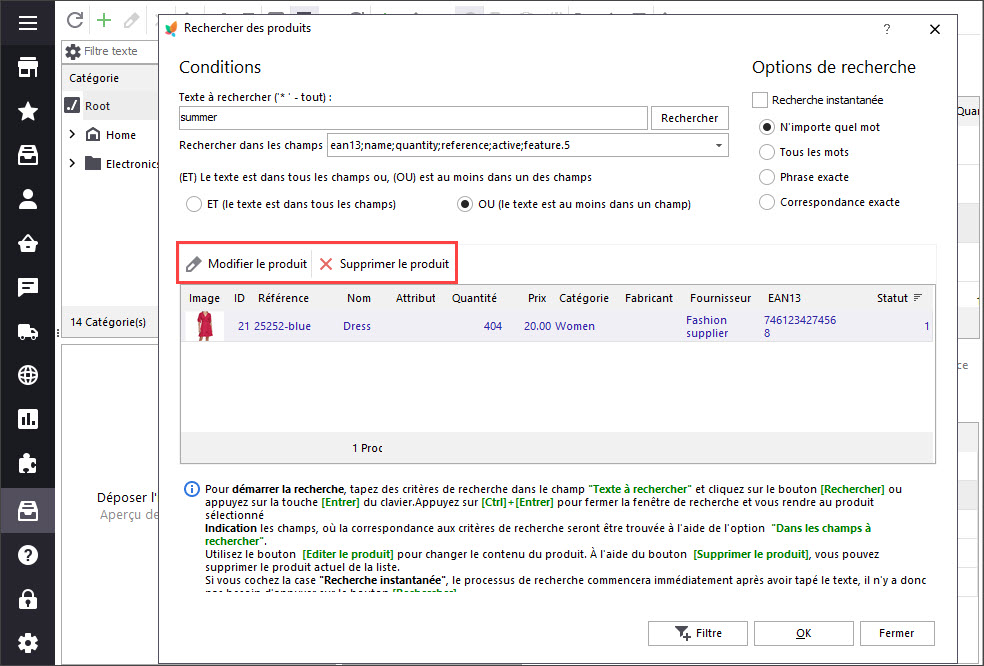Sort by the Fournisseur column header

pos(720,298)
